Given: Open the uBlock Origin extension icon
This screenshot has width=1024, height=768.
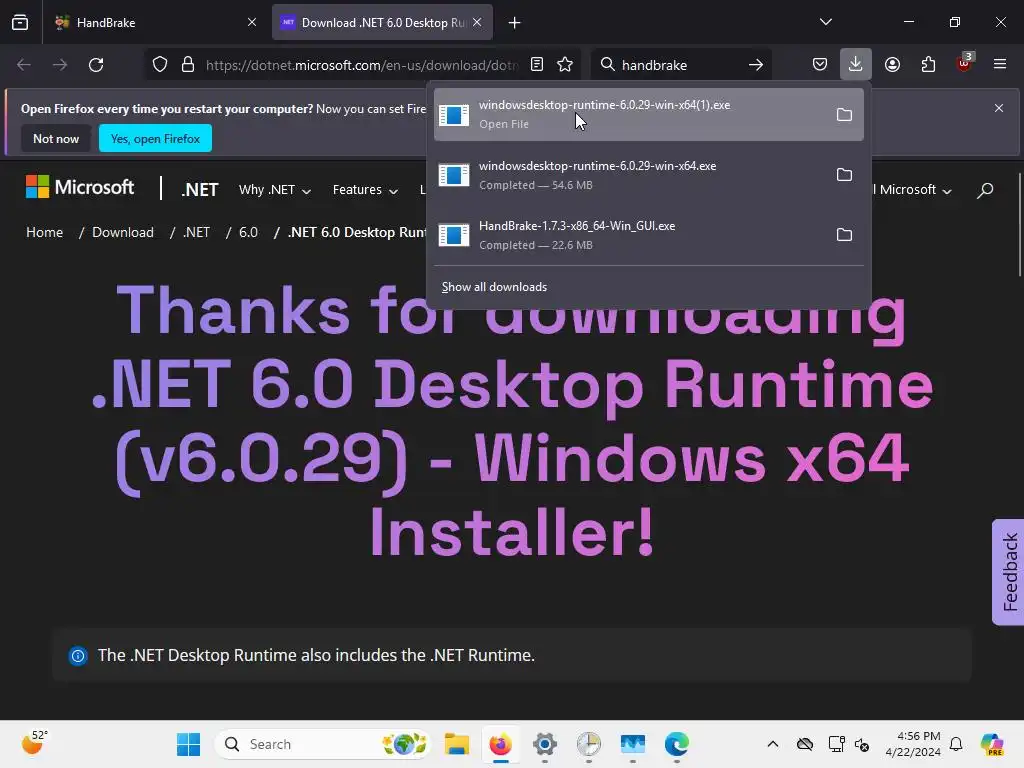Looking at the screenshot, I should click(x=964, y=63).
